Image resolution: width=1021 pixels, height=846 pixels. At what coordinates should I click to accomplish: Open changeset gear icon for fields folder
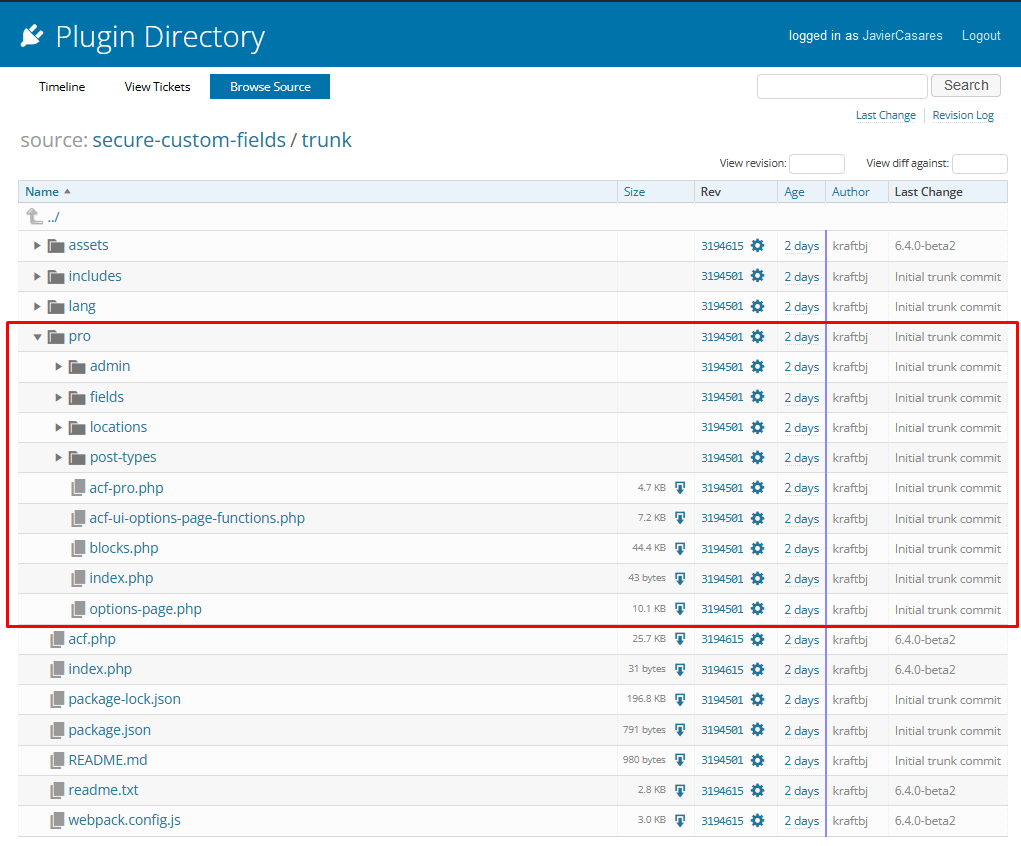(757, 397)
